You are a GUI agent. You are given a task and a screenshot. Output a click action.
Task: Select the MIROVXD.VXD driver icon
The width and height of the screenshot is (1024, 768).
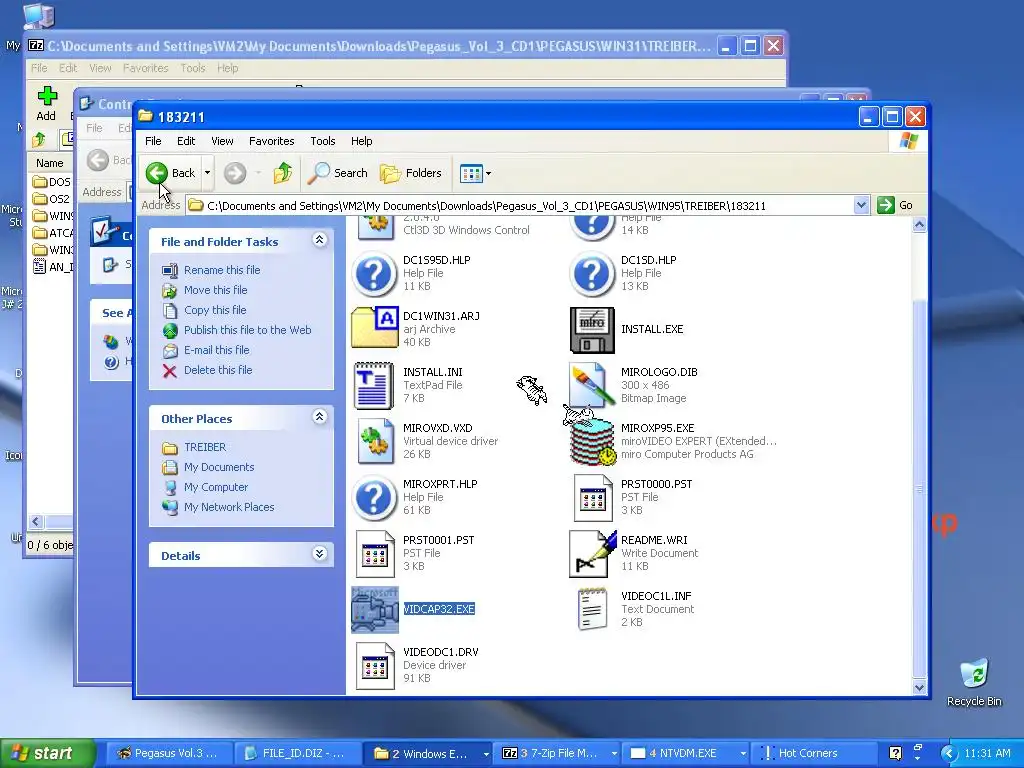374,441
